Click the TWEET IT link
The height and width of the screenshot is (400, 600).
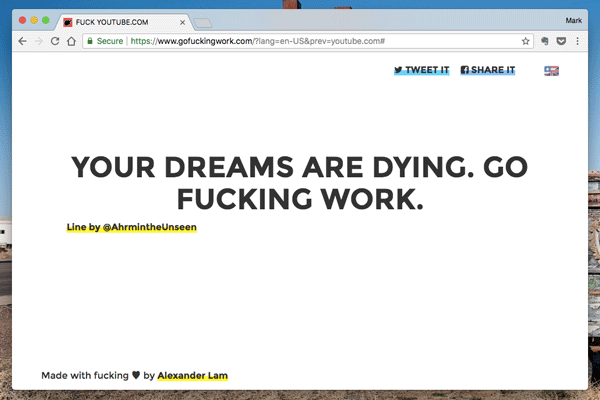click(x=421, y=70)
